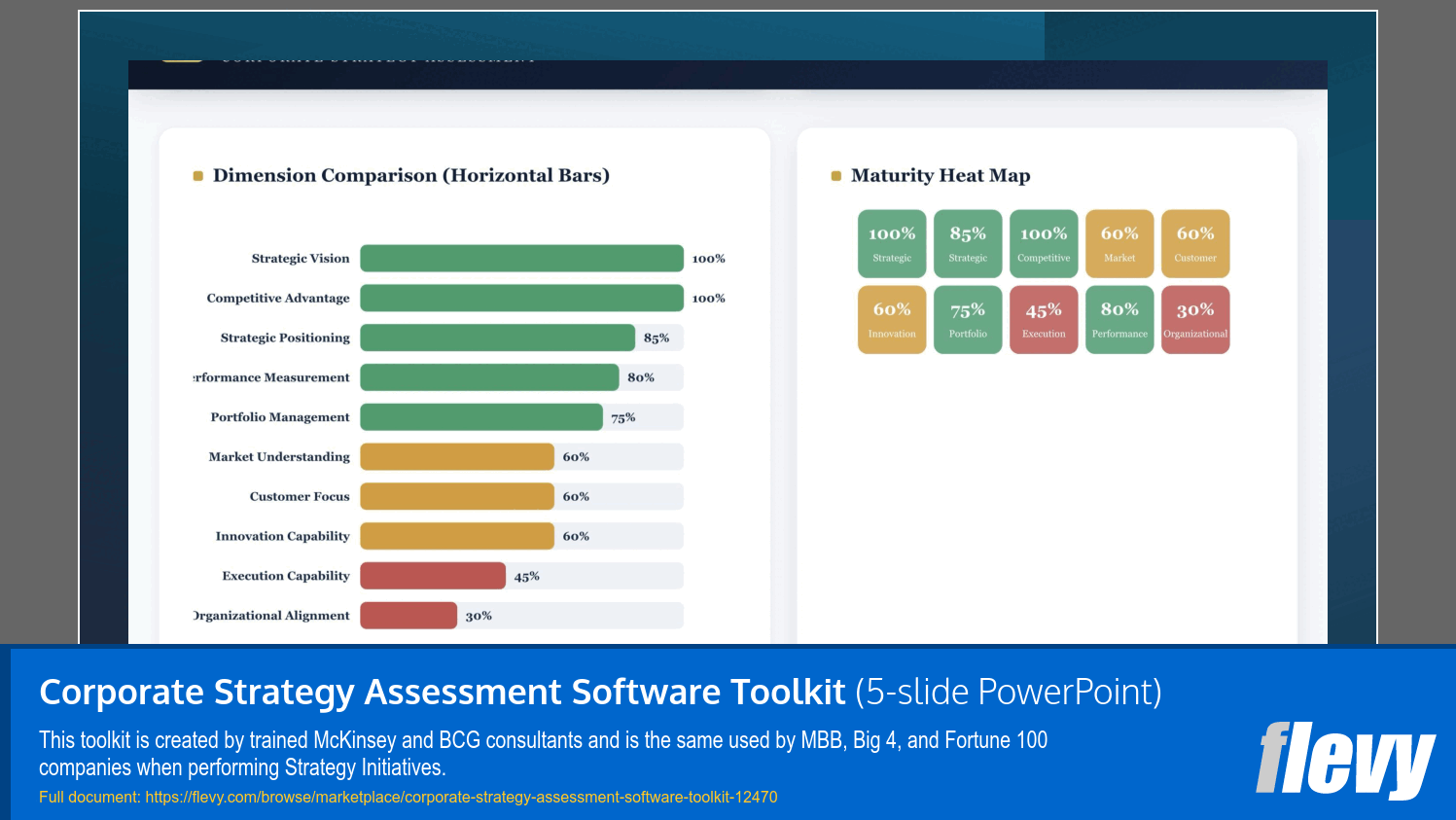Click the gold bullet beside Maturity Heat Map

(x=835, y=176)
